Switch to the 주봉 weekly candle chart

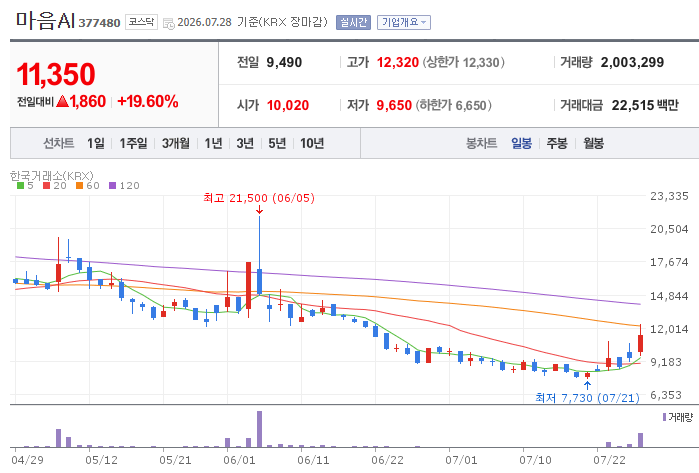(x=557, y=143)
